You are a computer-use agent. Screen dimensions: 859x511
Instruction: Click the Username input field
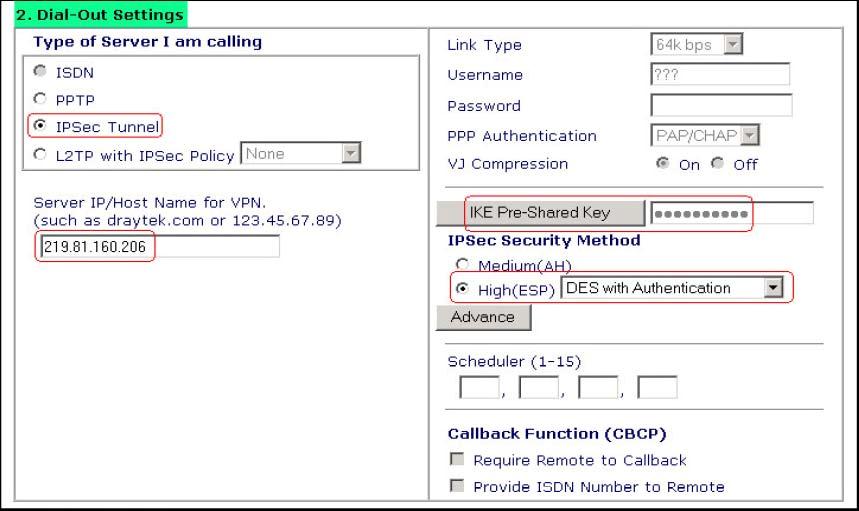point(719,74)
